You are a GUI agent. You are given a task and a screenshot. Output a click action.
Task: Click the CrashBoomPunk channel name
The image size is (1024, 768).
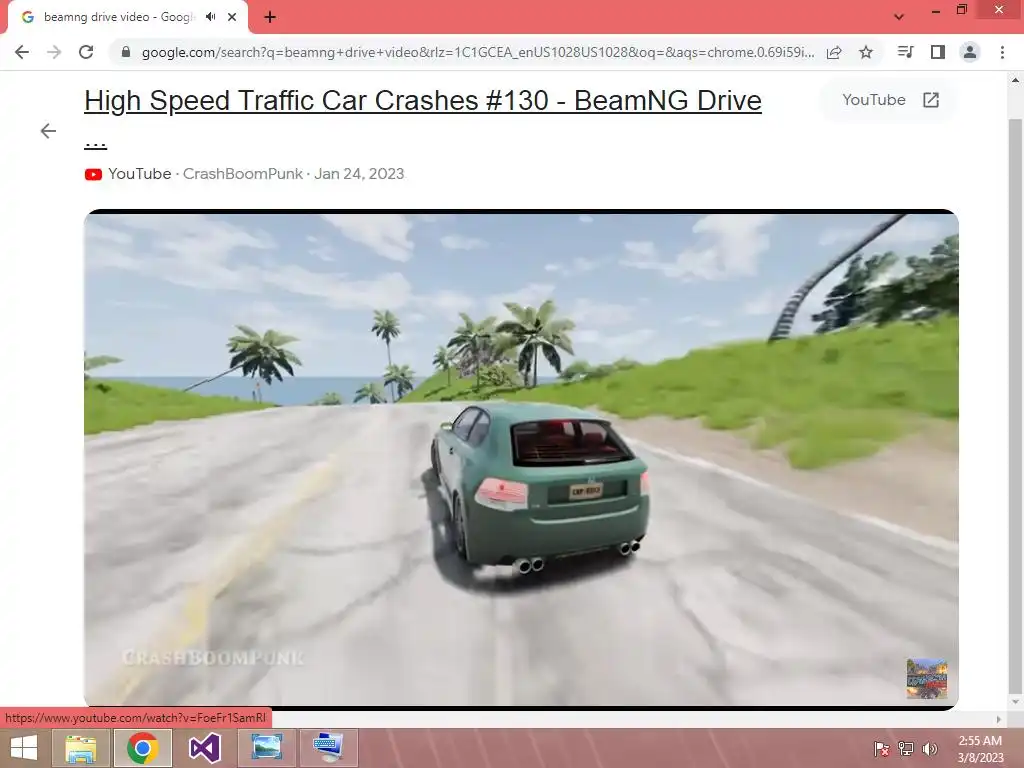pyautogui.click(x=243, y=174)
